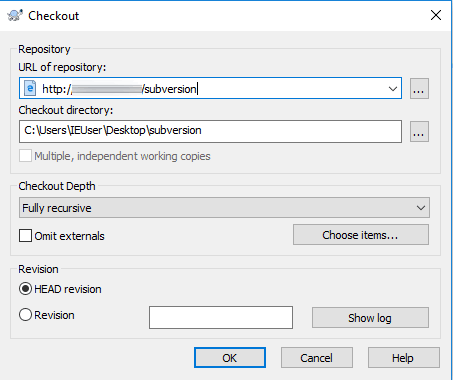Open the URL of repository dropdown arrow
The height and width of the screenshot is (380, 453).
click(393, 89)
